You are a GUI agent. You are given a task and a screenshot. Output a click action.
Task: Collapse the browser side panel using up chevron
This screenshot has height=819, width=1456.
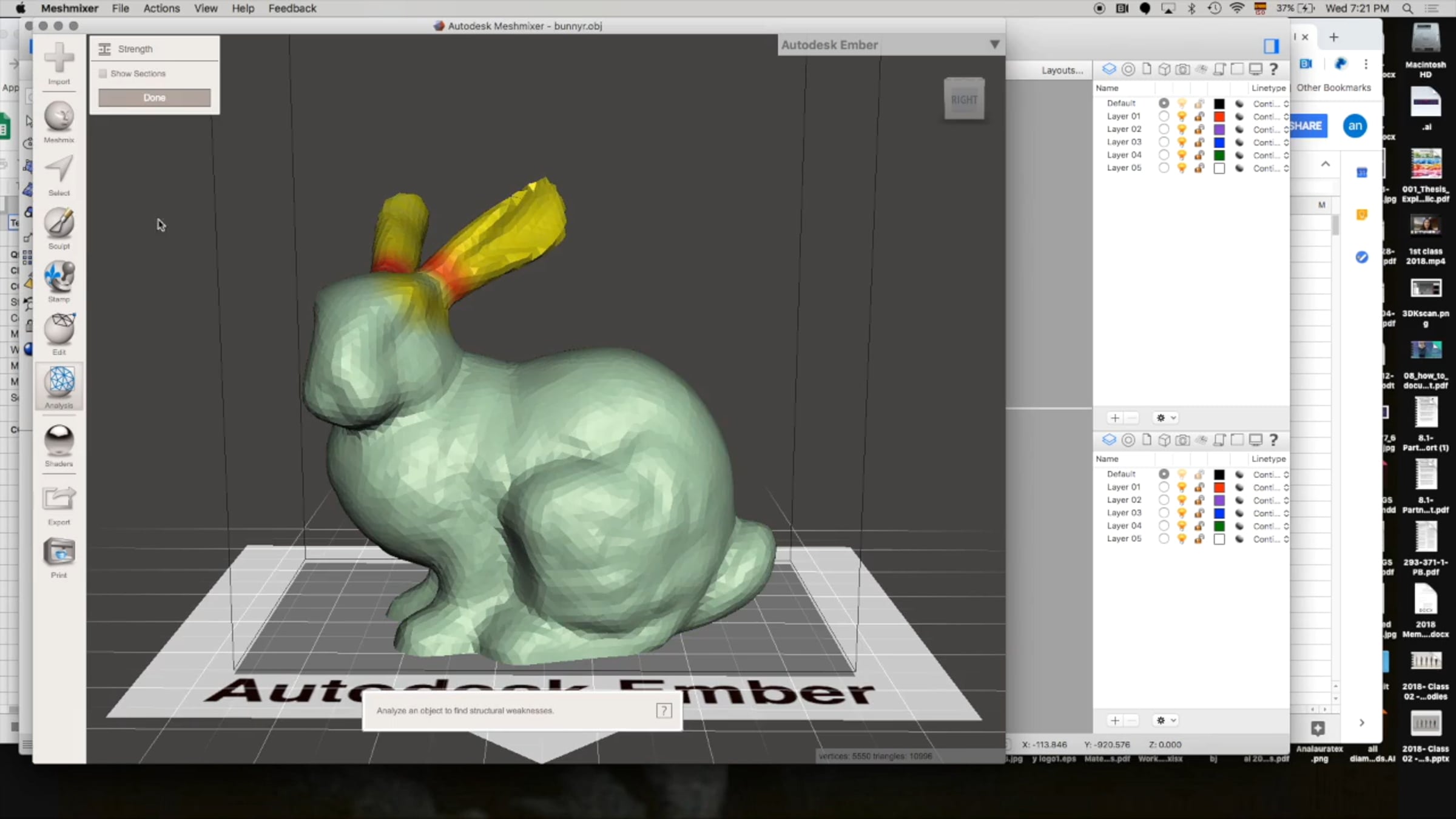(x=1326, y=164)
